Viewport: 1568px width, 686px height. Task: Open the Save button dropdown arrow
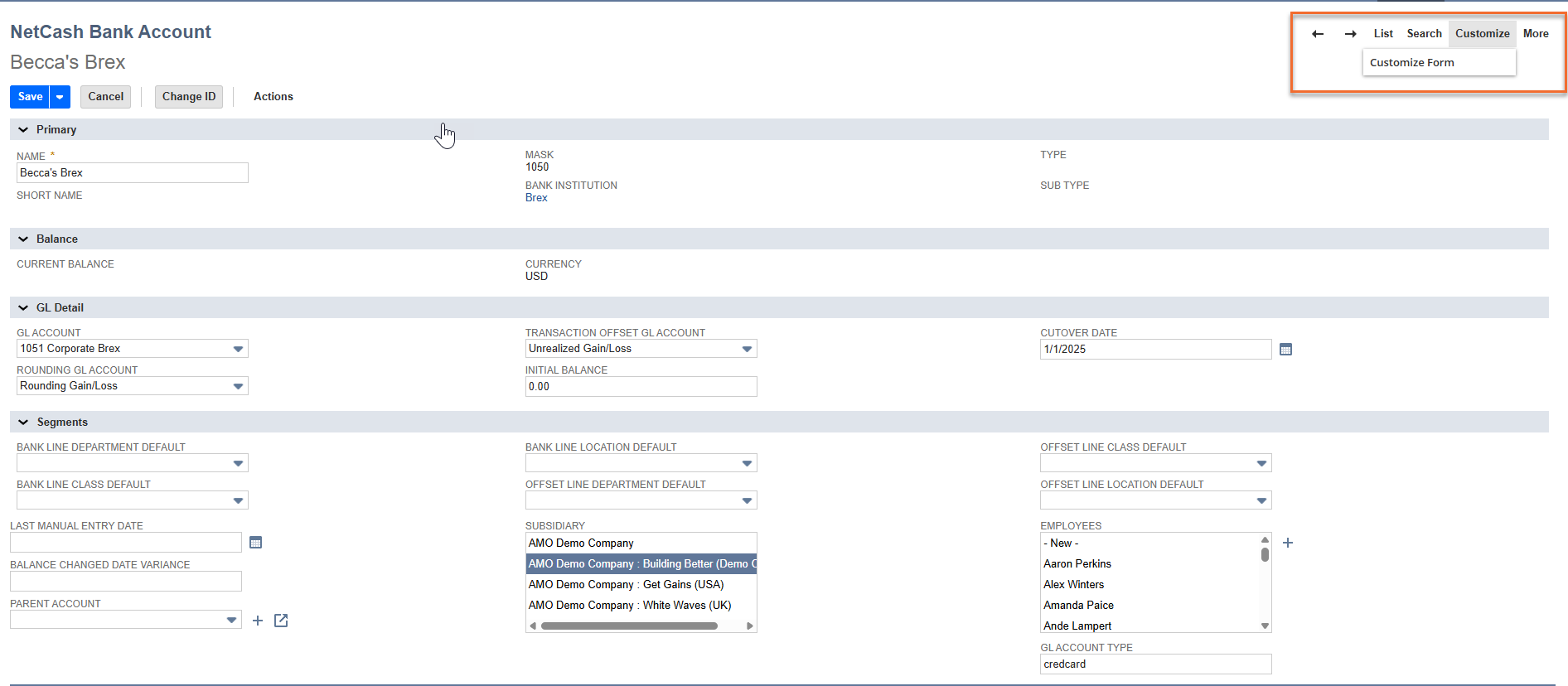click(60, 97)
